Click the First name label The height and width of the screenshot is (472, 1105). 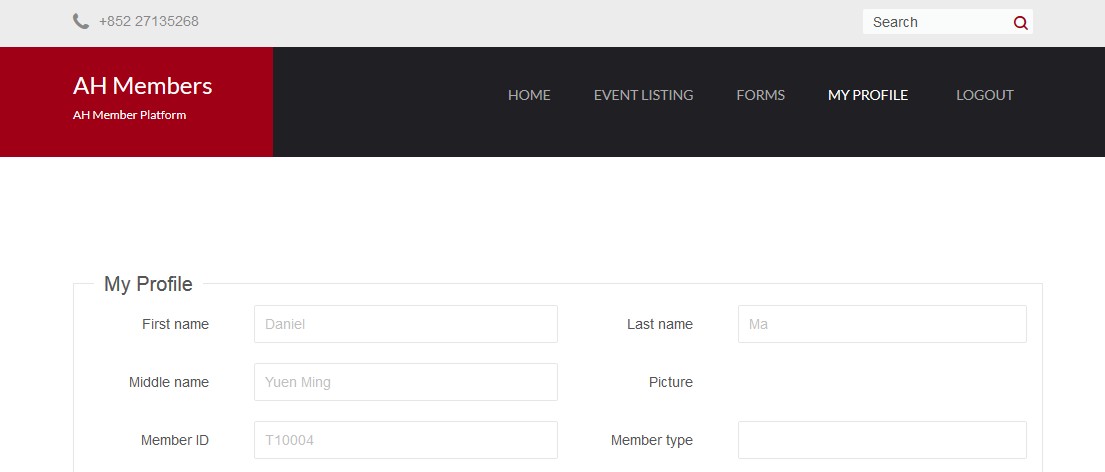click(x=175, y=324)
